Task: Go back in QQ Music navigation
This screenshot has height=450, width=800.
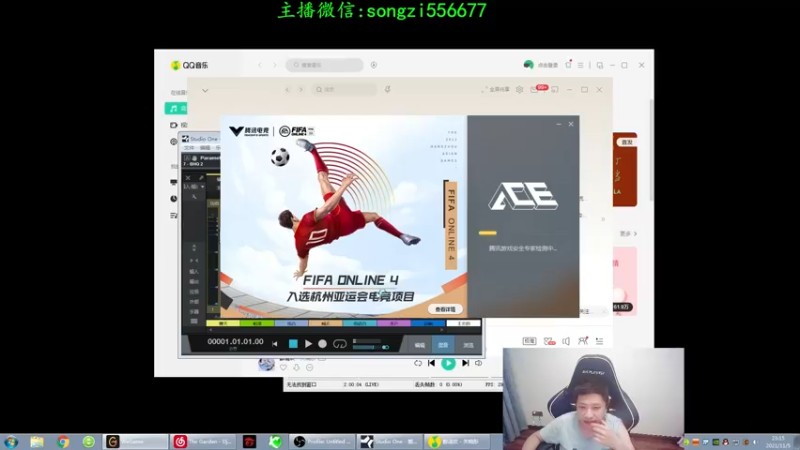Action: (260, 65)
